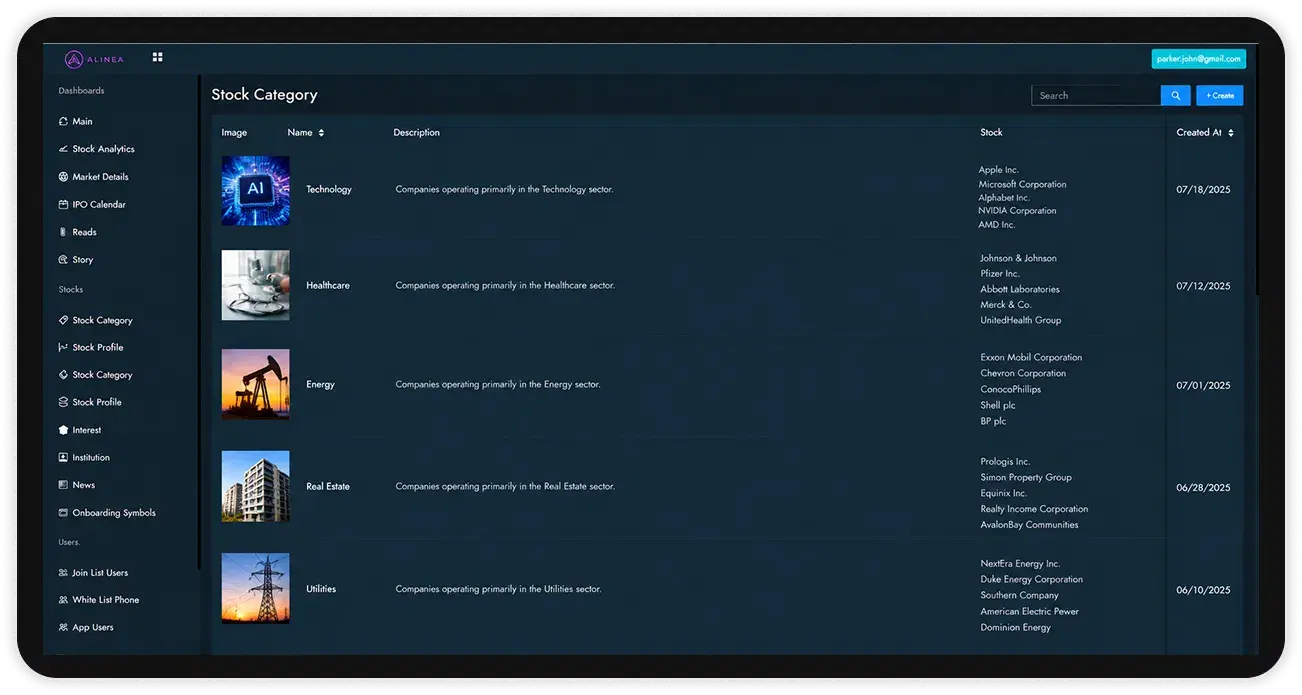The height and width of the screenshot is (695, 1302).
Task: Click the Utilities power tower thumbnail
Action: coord(256,588)
